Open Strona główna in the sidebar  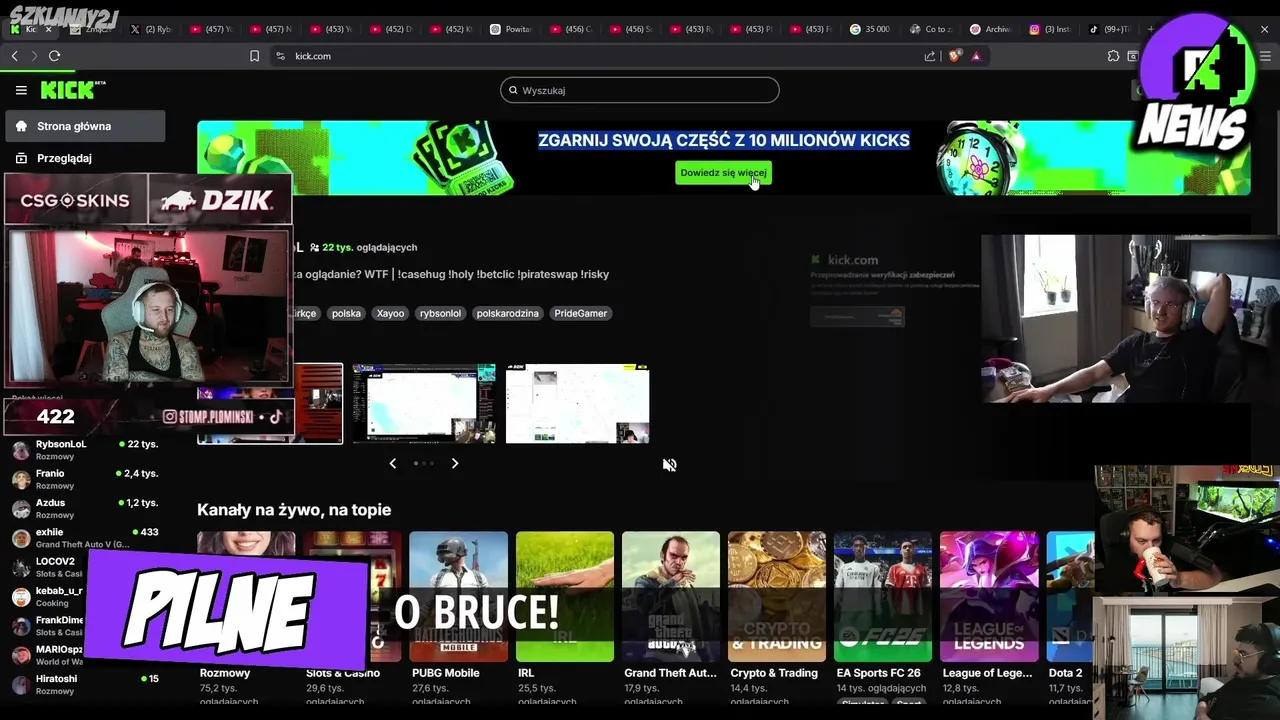(x=85, y=126)
